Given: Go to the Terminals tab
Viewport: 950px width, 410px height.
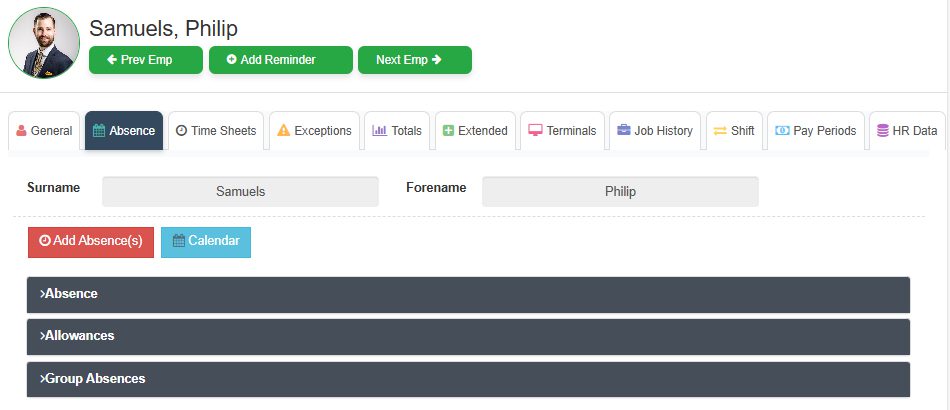Looking at the screenshot, I should pyautogui.click(x=562, y=131).
